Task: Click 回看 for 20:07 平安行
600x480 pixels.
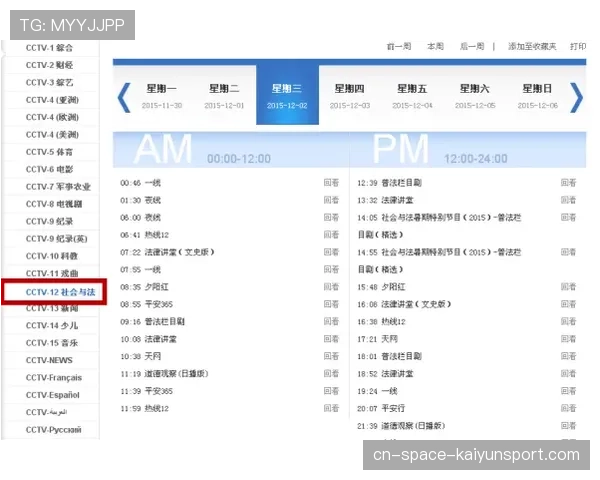Action: click(568, 408)
